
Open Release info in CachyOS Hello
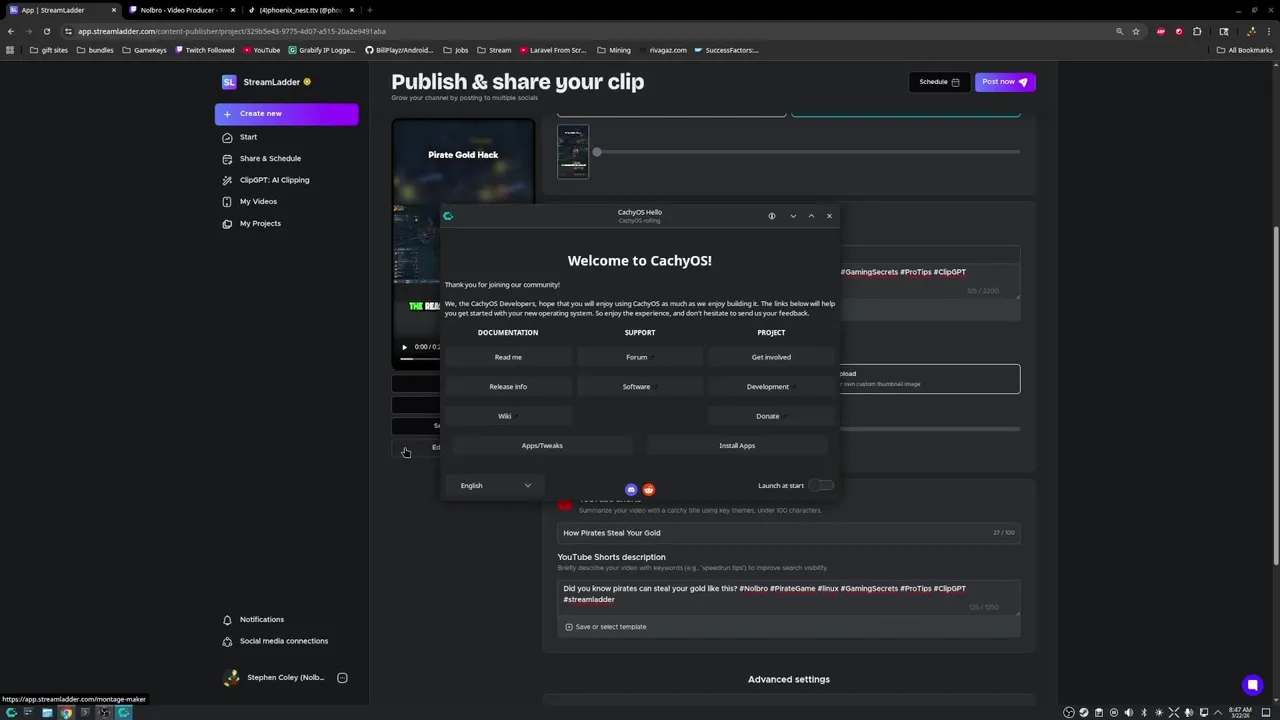tap(508, 387)
